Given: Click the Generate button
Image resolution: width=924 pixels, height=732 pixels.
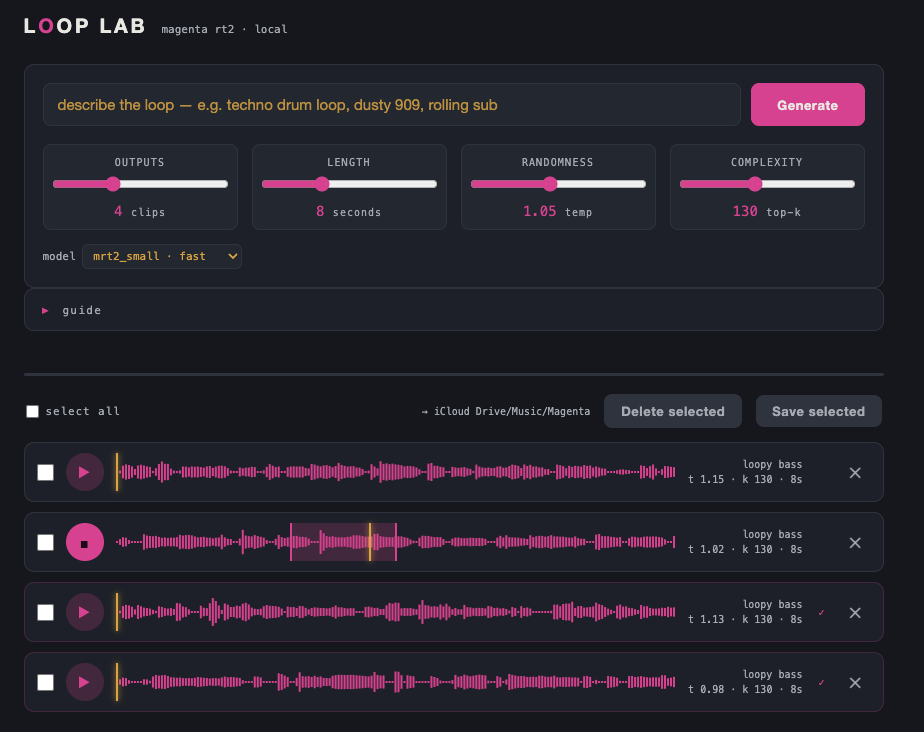Looking at the screenshot, I should tap(807, 105).
